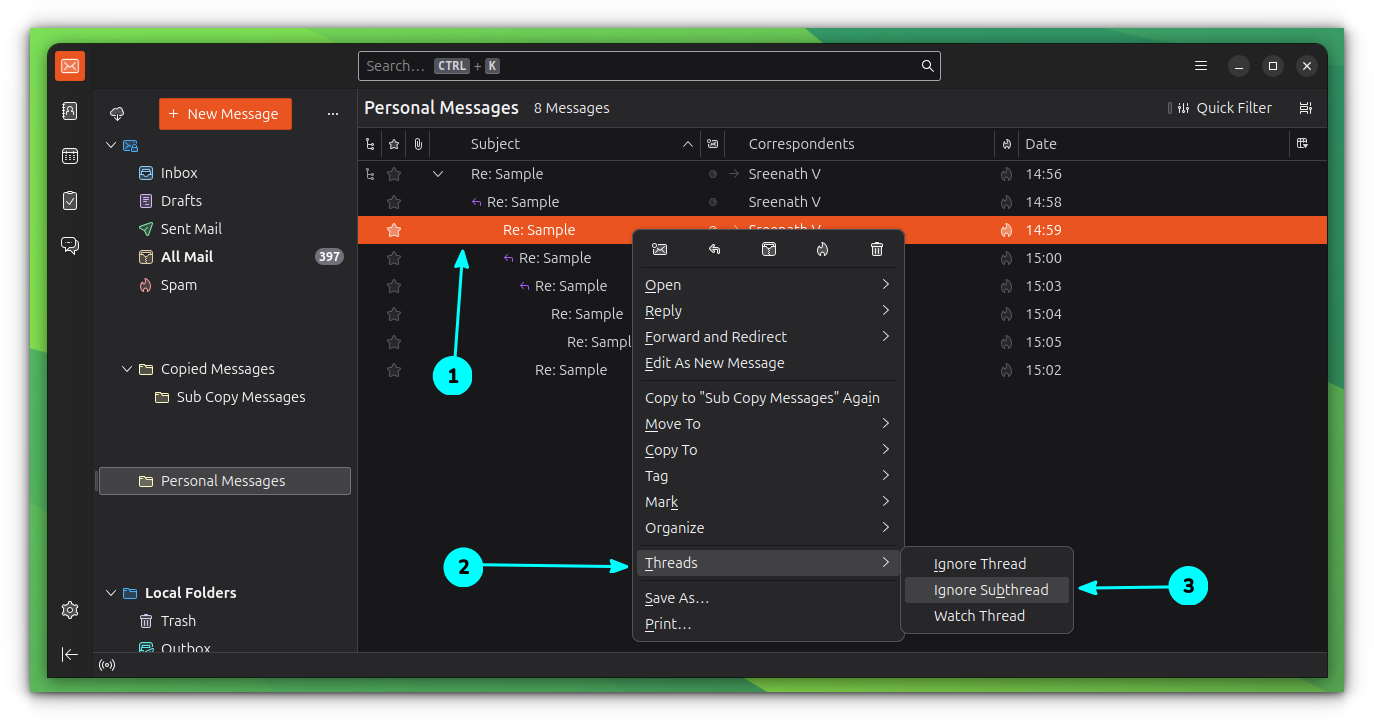The height and width of the screenshot is (724, 1374).
Task: Click the New Message button
Action: (225, 114)
